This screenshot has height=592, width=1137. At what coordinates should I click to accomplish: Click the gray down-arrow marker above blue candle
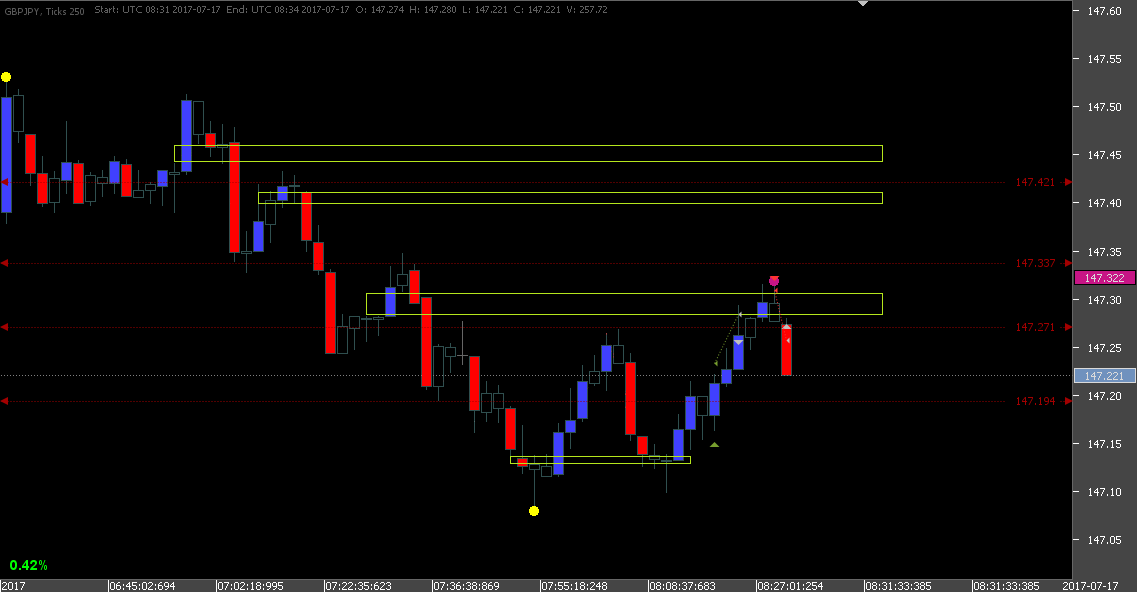737,342
